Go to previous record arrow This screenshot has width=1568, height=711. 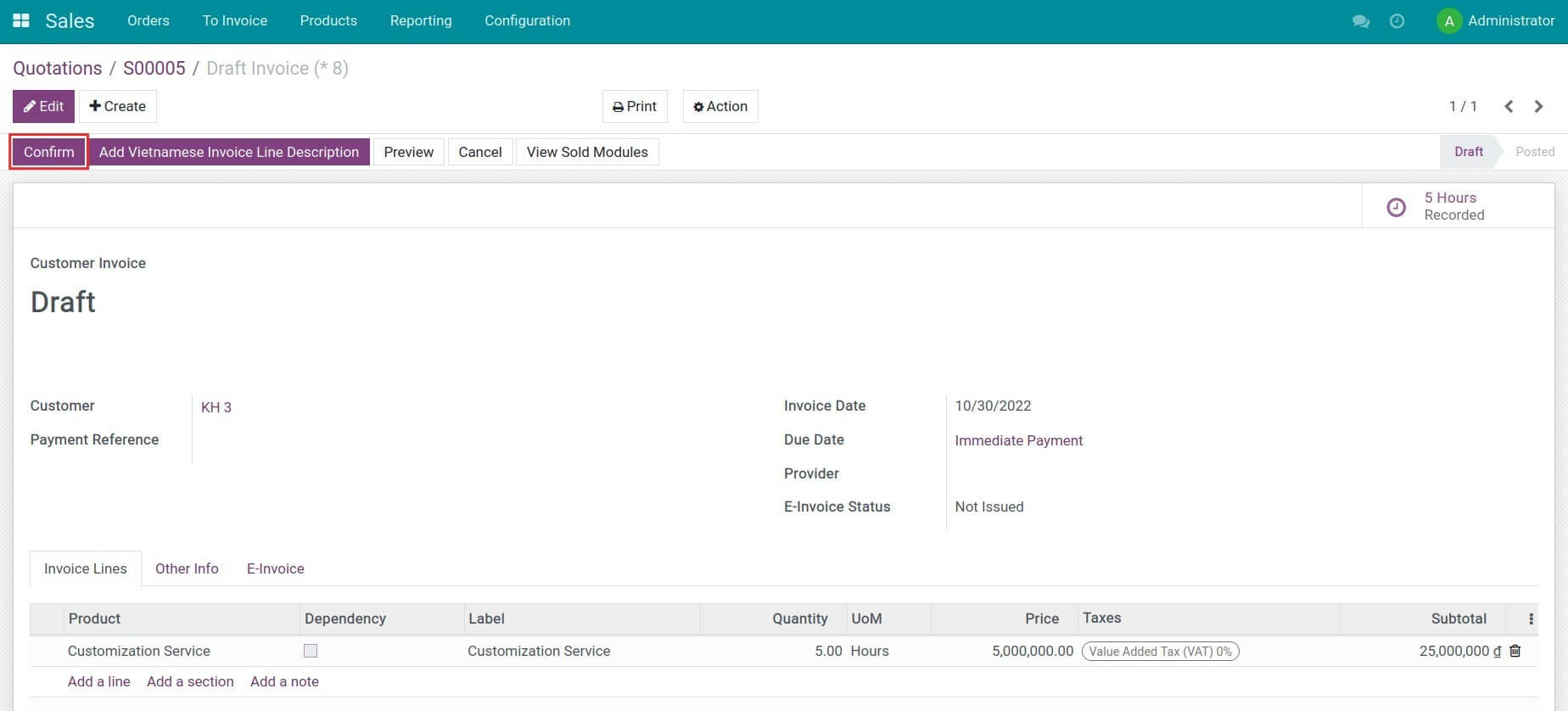point(1509,106)
